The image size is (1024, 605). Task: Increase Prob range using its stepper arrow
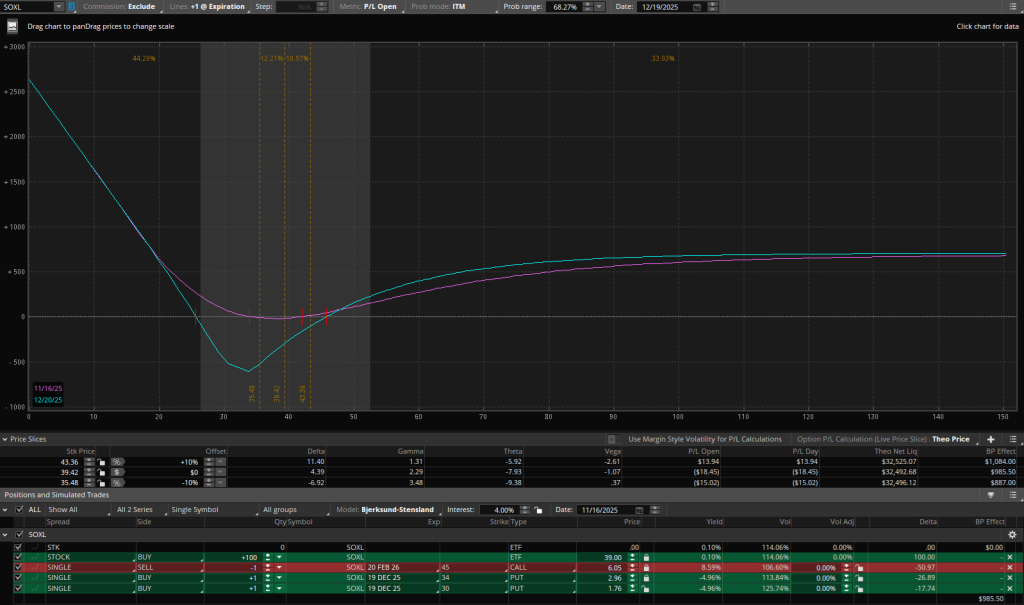pos(585,4)
